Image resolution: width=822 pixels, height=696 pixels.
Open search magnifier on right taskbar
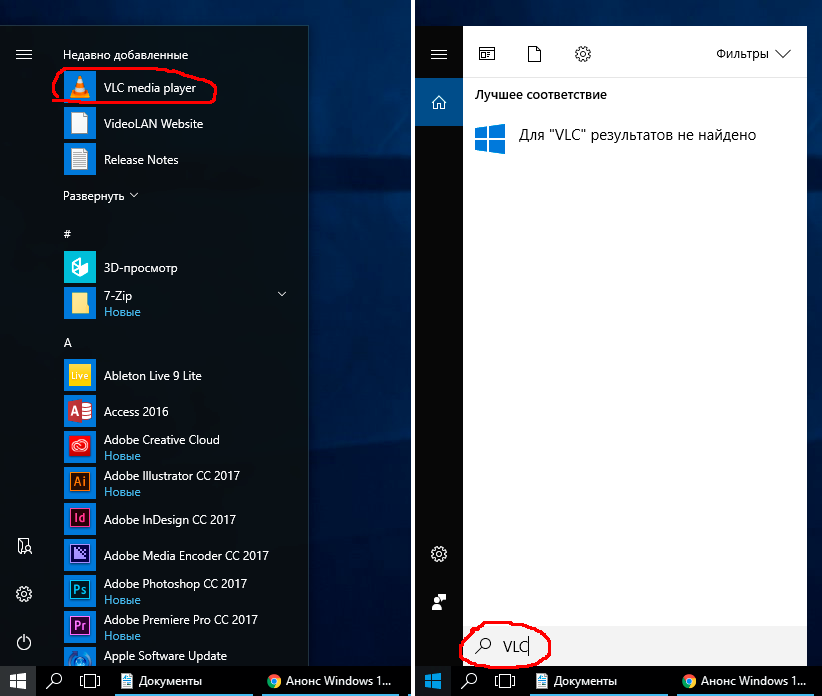469,681
